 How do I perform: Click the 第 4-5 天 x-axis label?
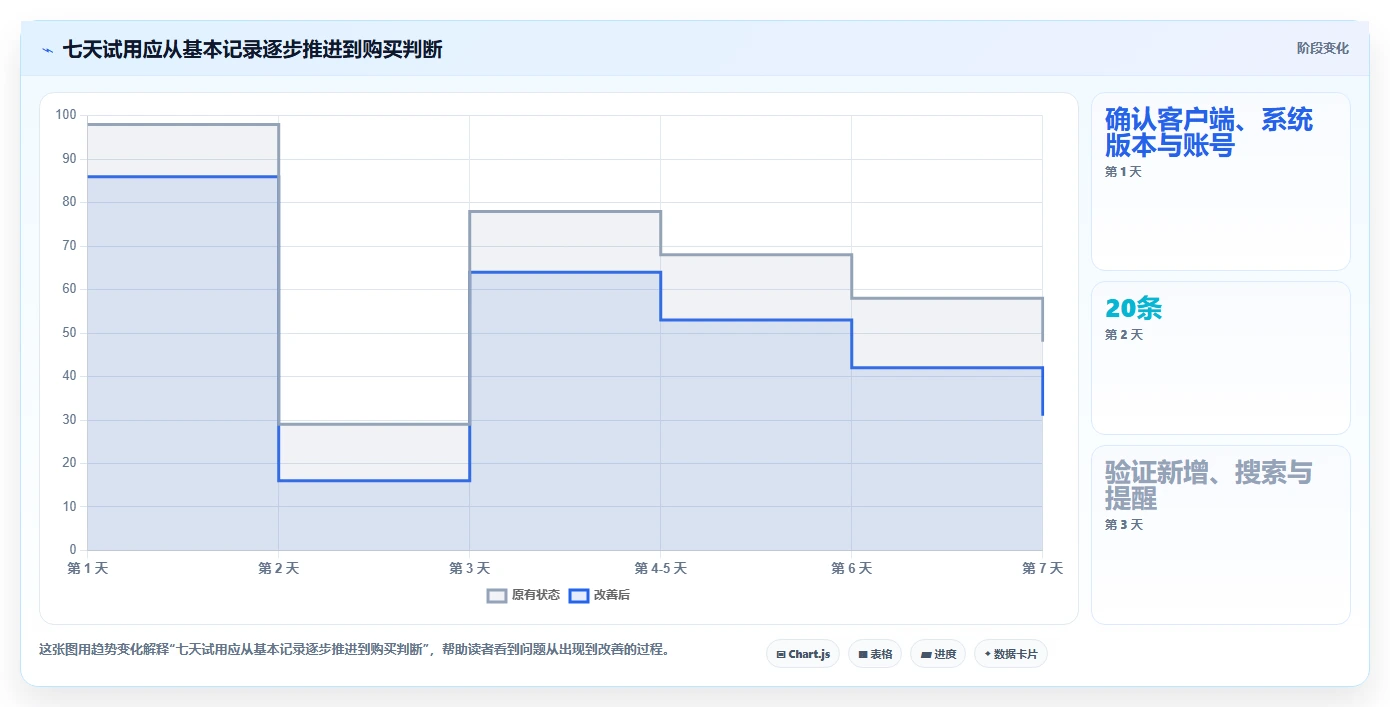pos(660,568)
